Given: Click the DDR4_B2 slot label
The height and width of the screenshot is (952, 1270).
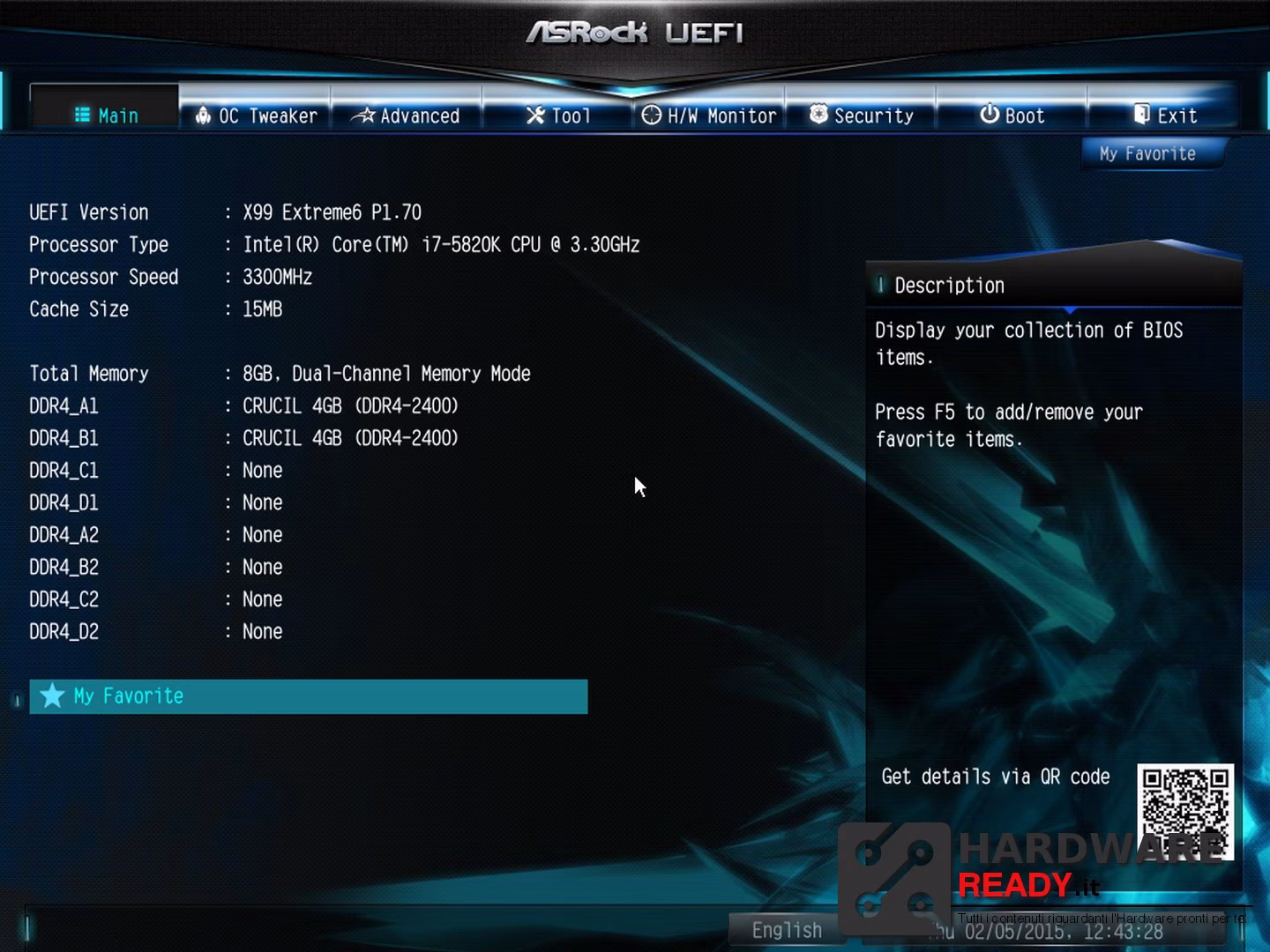Looking at the screenshot, I should 64,568.
